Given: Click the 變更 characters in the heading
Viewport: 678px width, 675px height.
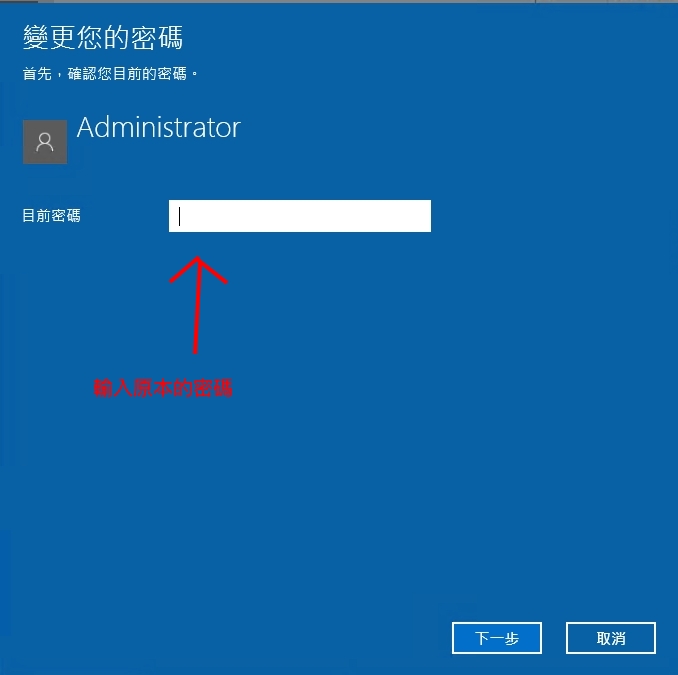Looking at the screenshot, I should pos(49,37).
